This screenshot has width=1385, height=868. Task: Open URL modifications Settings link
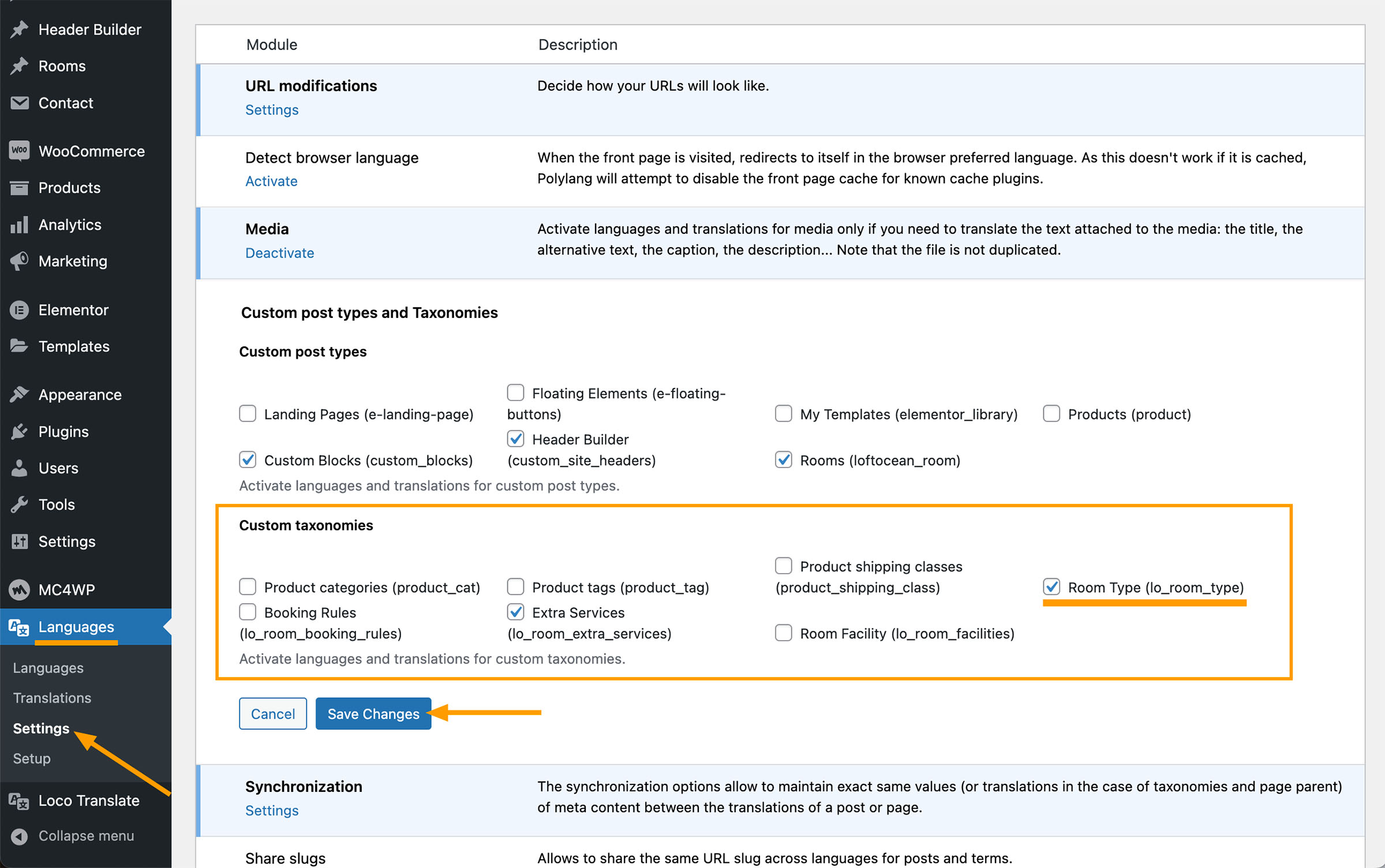click(271, 110)
